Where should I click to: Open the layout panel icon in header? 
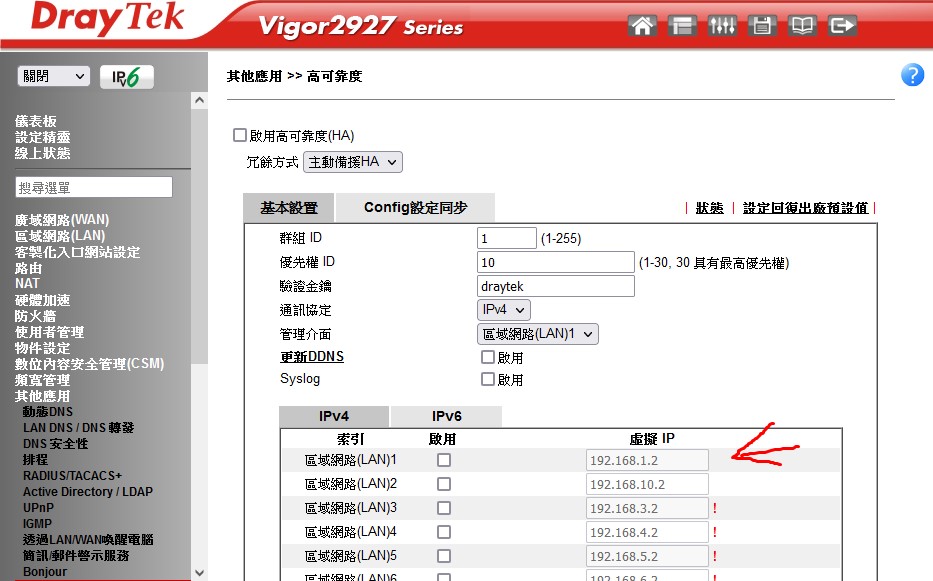[x=682, y=26]
